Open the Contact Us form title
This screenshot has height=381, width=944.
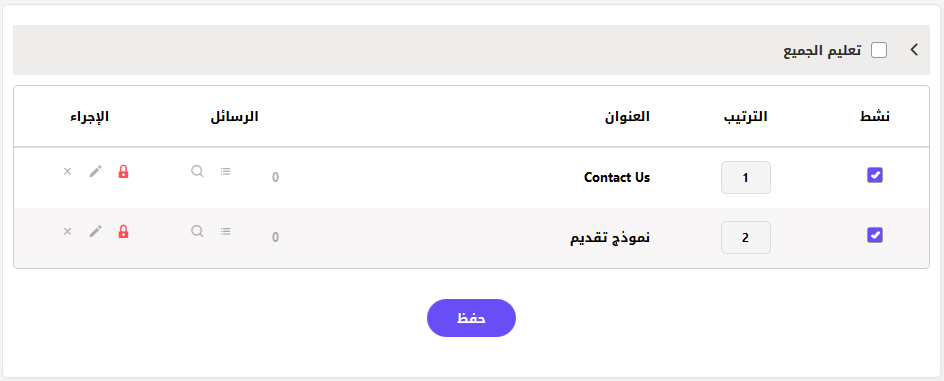click(x=617, y=178)
